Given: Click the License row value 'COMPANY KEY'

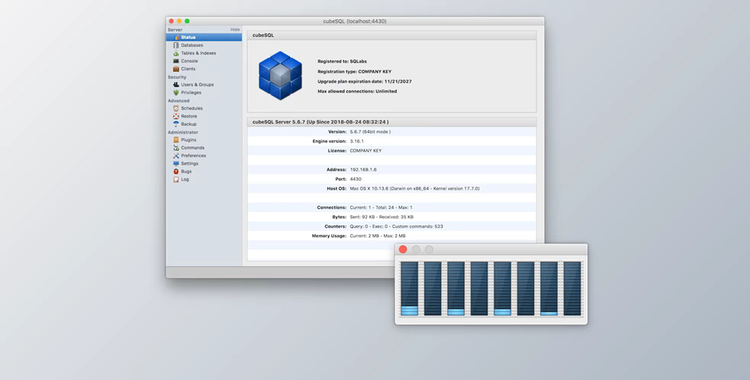Looking at the screenshot, I should [366, 151].
